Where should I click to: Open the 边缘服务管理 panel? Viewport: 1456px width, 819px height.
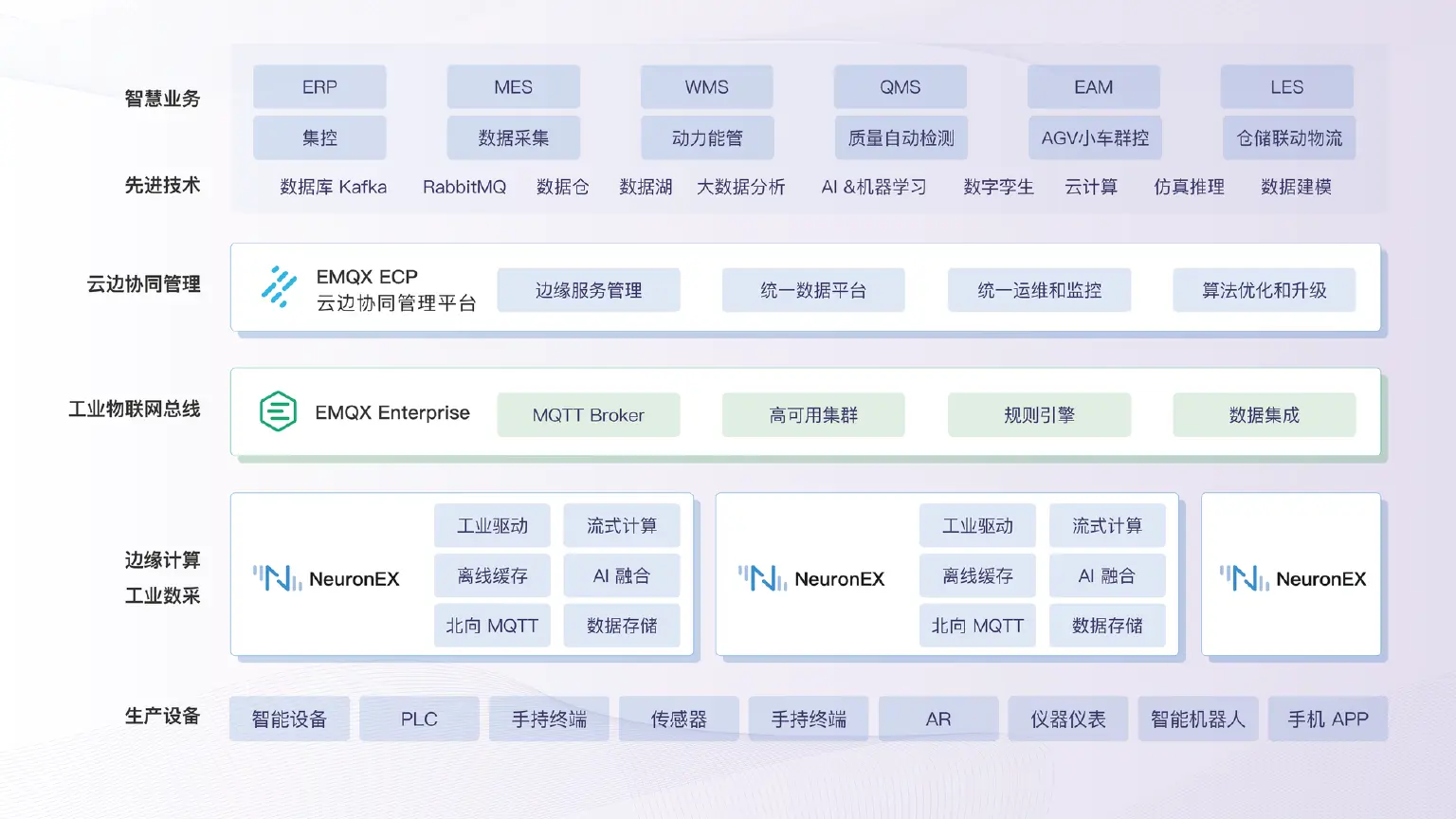point(588,290)
